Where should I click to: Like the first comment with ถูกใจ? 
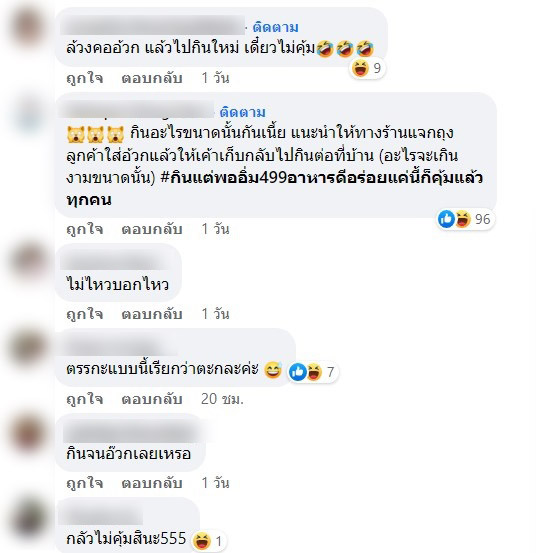click(85, 78)
